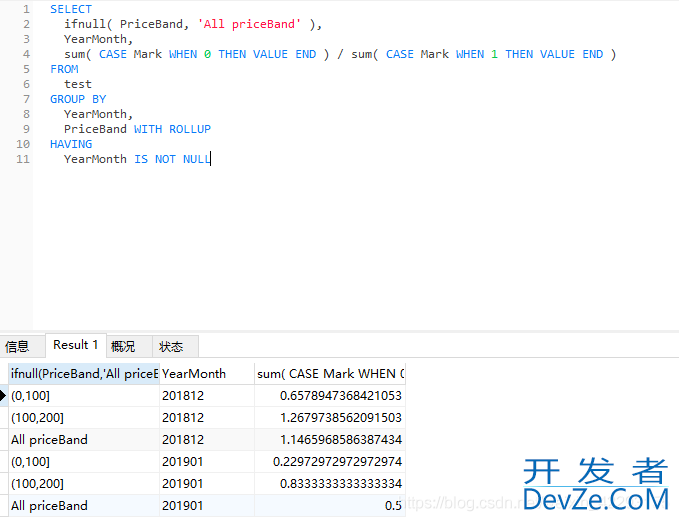
Task: Select cell with value 1.2679738562091503
Action: click(330, 417)
